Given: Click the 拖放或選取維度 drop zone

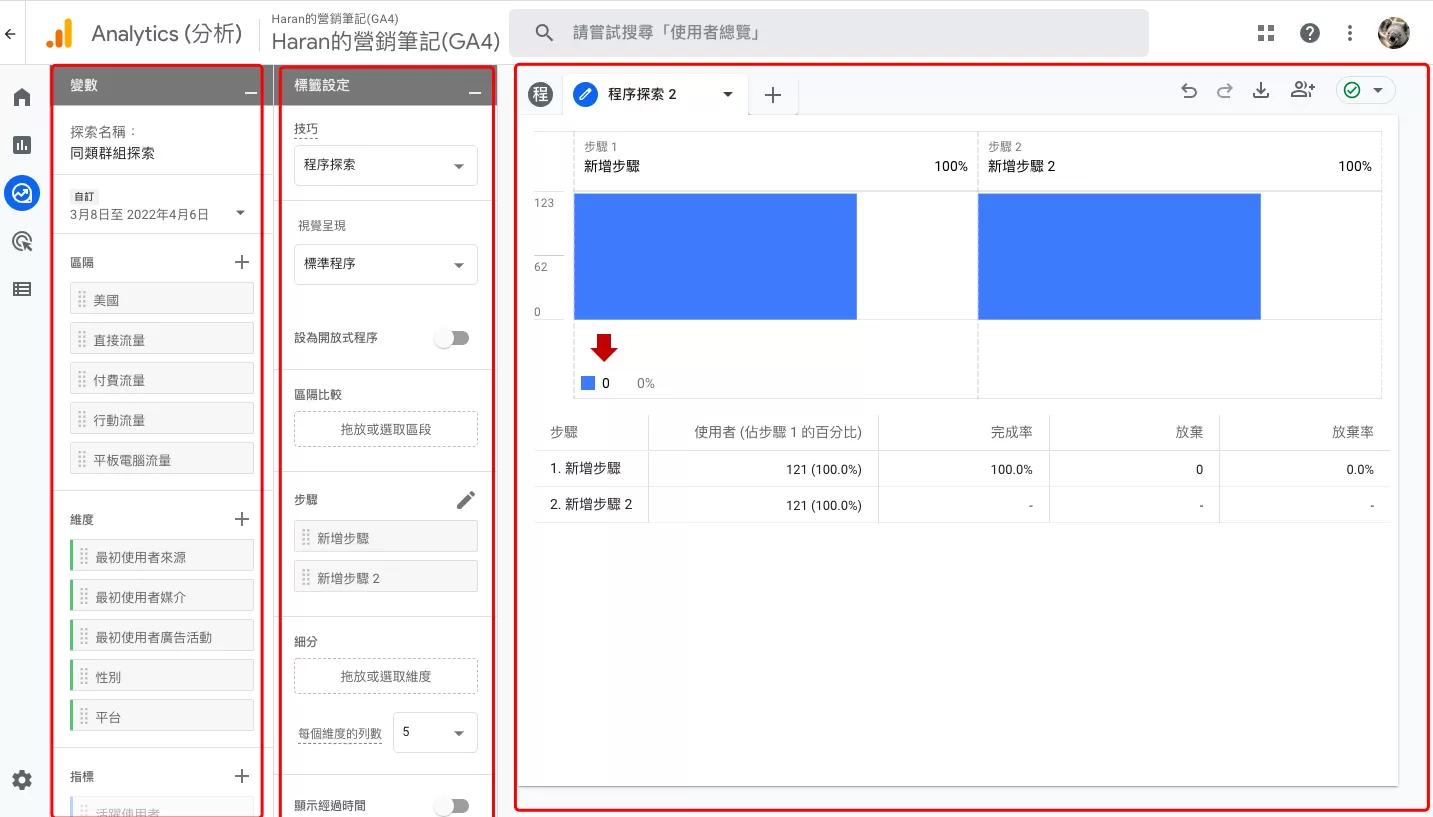Looking at the screenshot, I should point(386,676).
